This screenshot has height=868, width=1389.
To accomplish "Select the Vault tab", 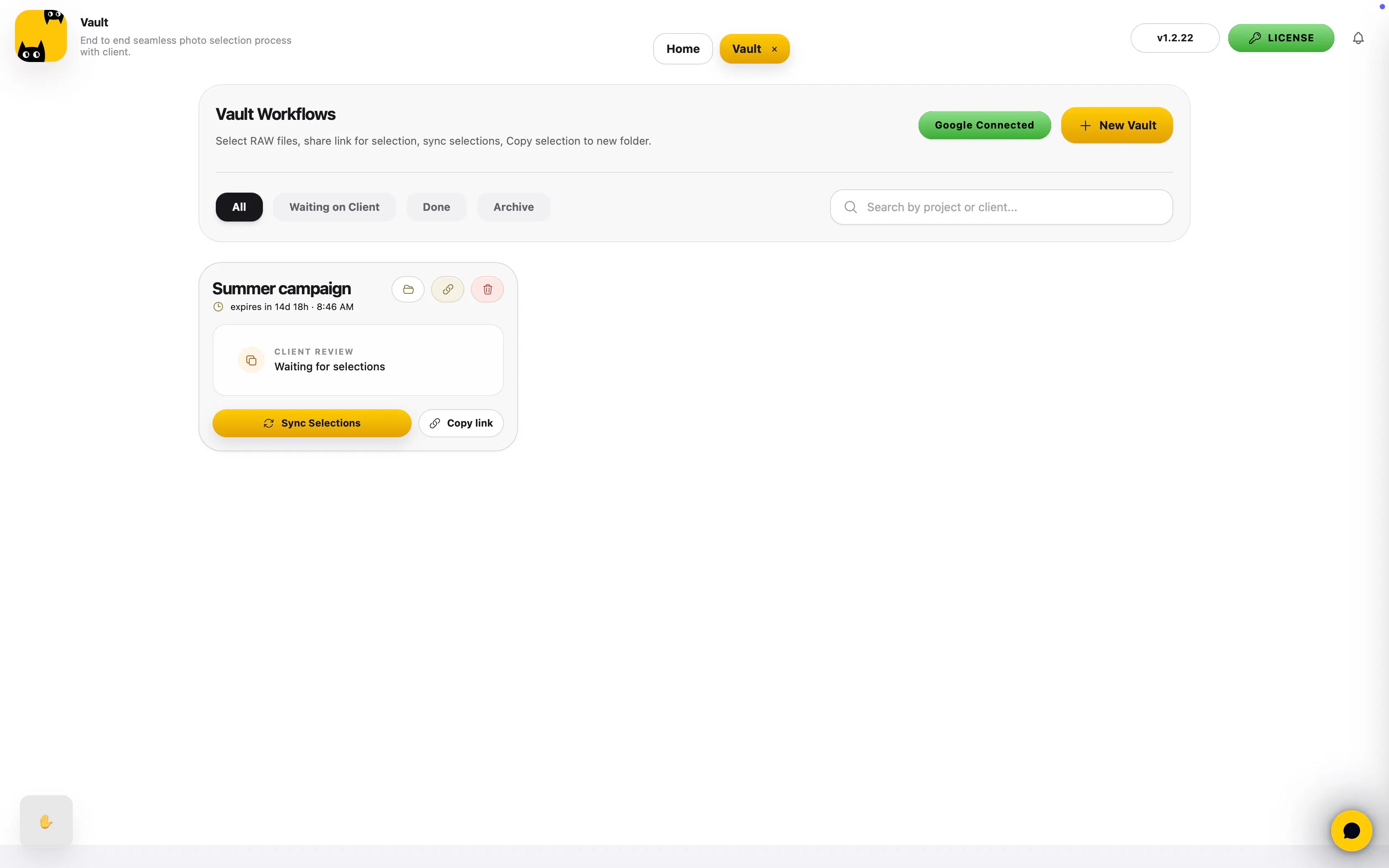I will (747, 49).
